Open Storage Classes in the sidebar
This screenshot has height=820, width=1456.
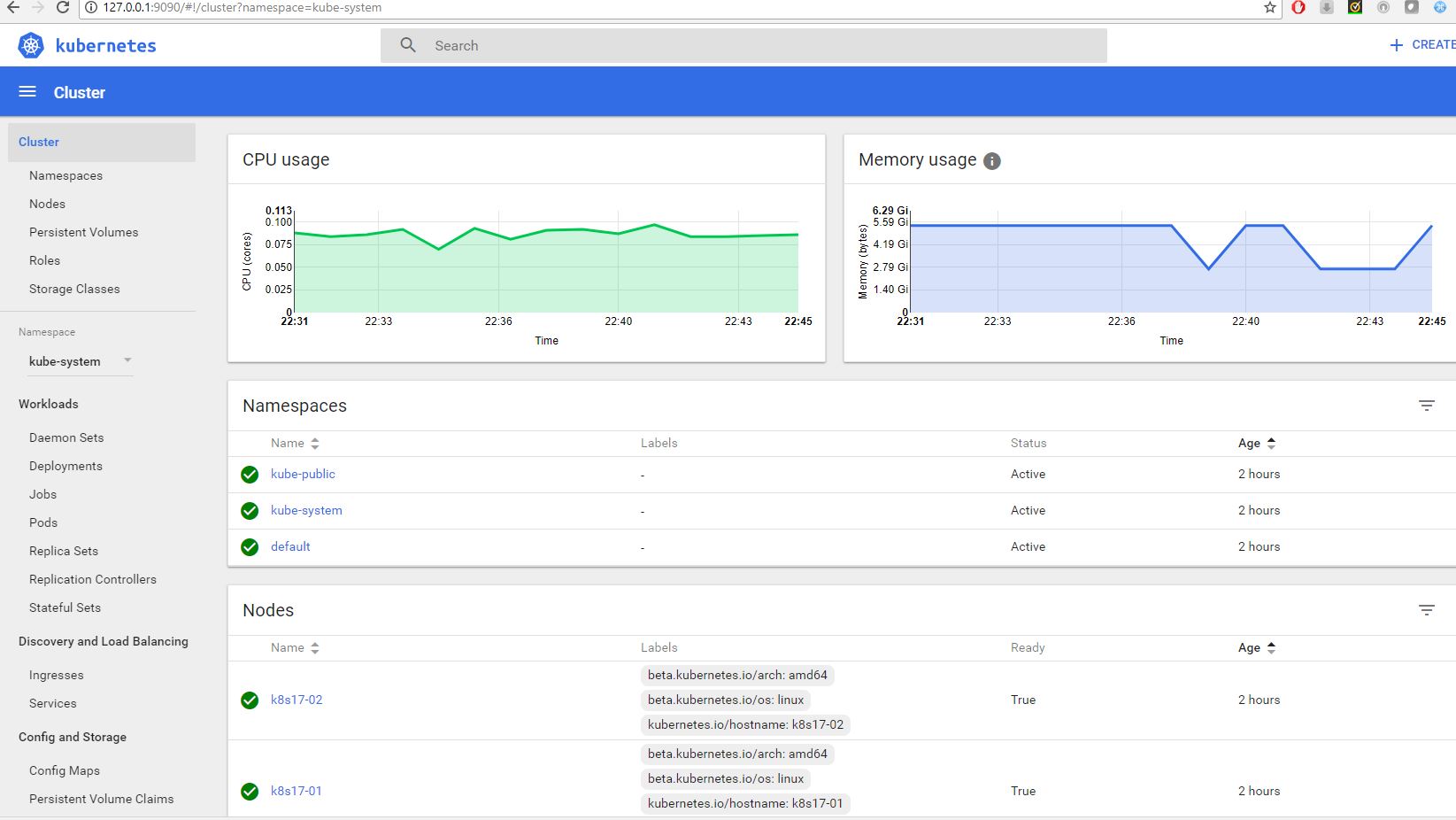74,289
